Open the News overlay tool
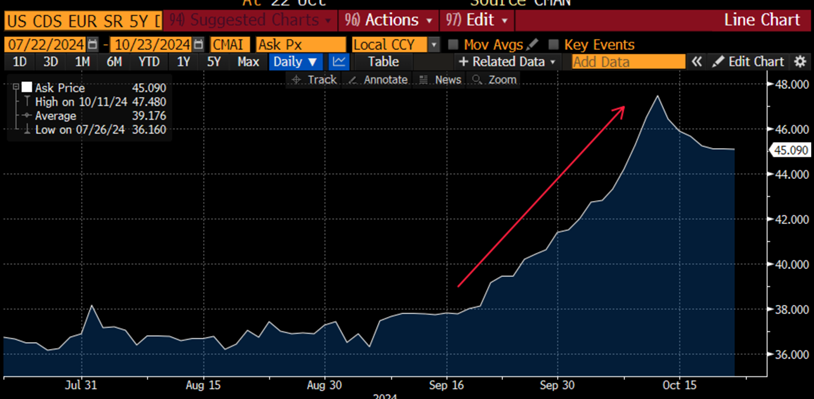Image resolution: width=814 pixels, height=399 pixels. (x=441, y=80)
